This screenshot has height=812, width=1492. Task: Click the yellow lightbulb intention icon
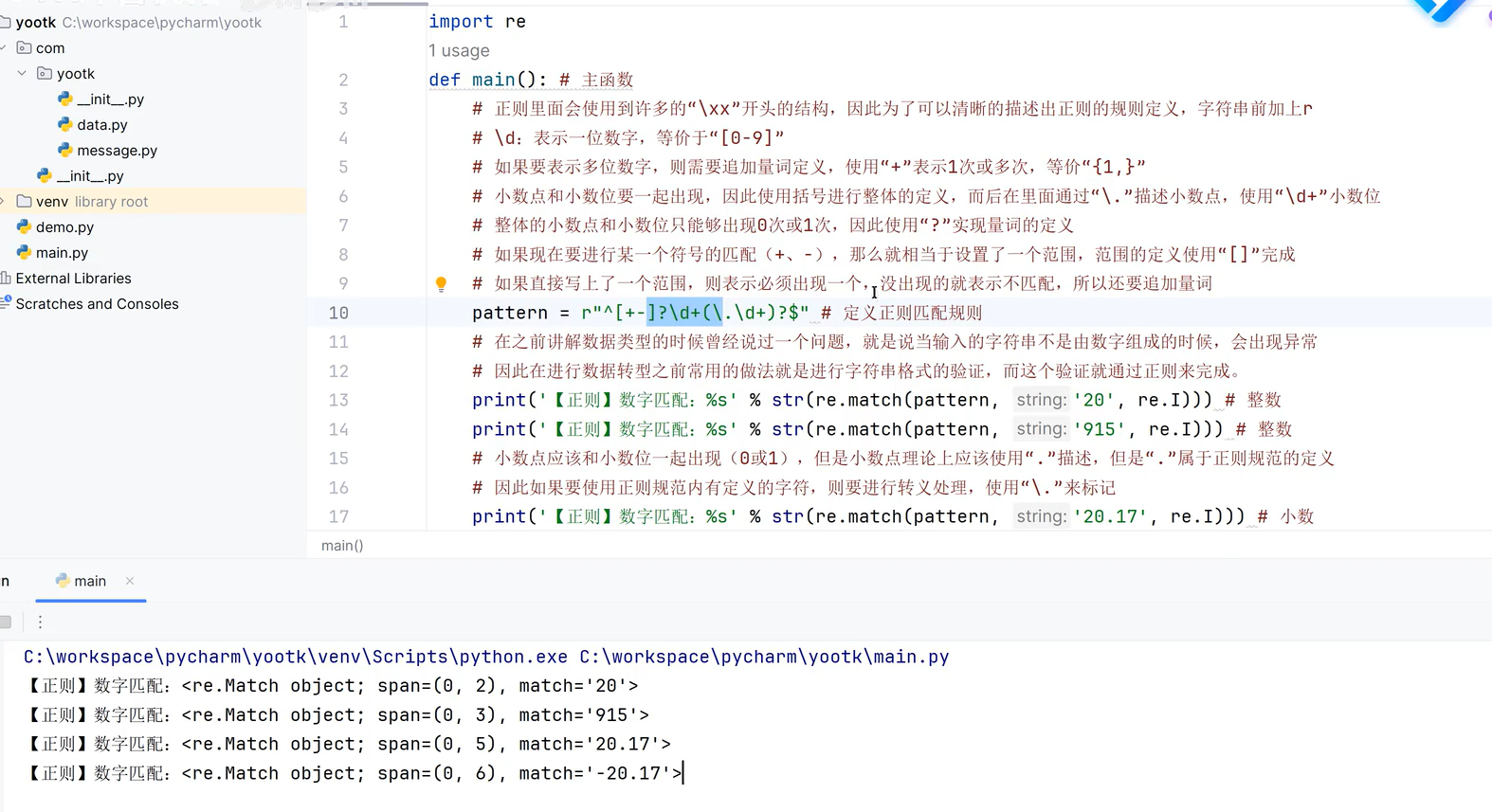tap(441, 283)
